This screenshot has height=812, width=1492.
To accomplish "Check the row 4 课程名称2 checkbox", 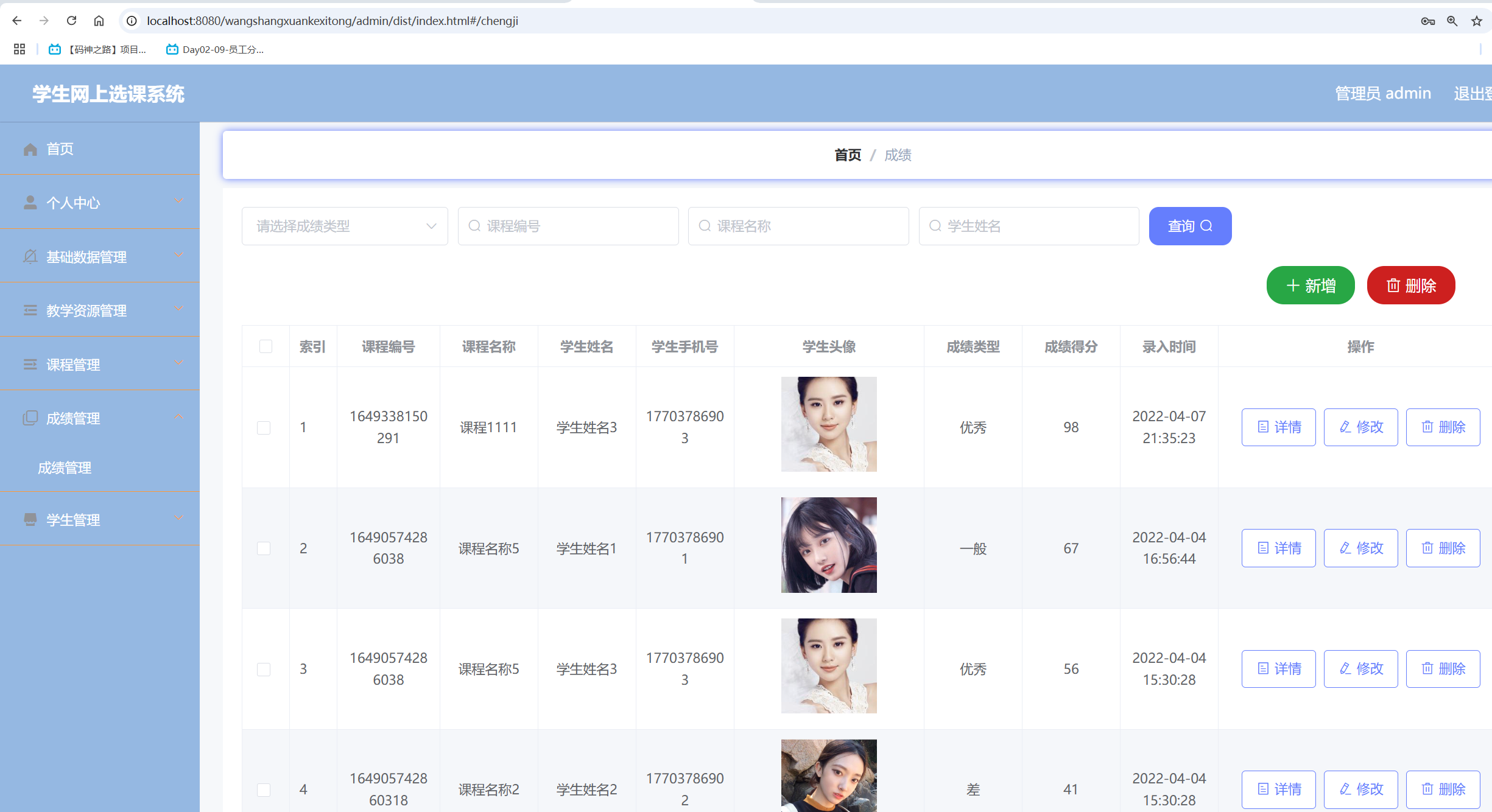I will [x=264, y=790].
